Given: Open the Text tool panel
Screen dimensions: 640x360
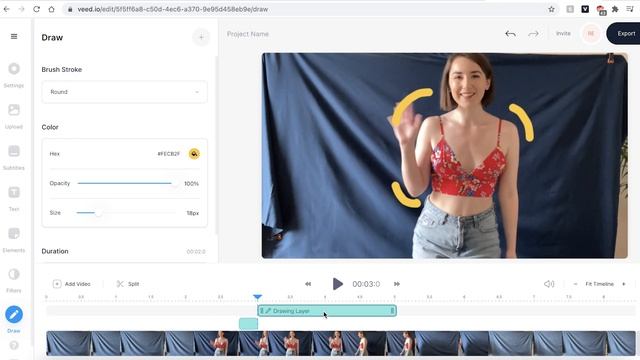Looking at the screenshot, I should [14, 198].
